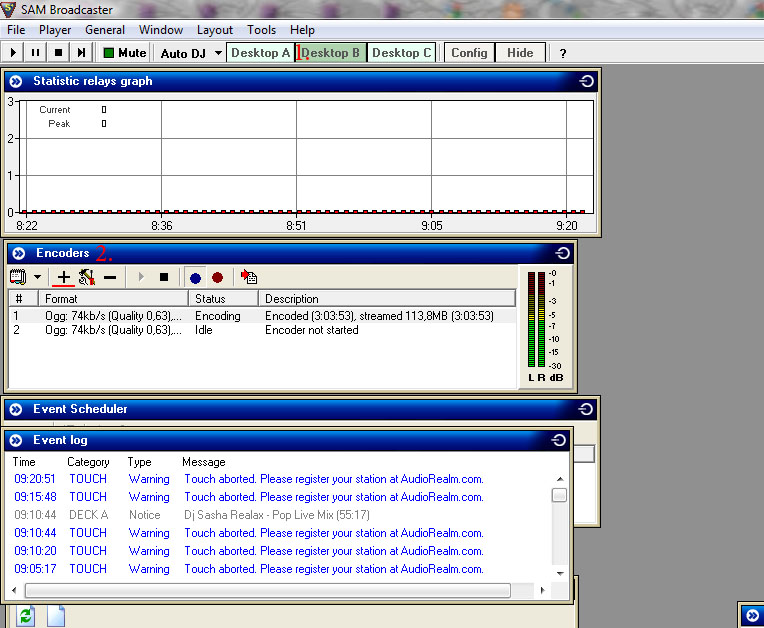The height and width of the screenshot is (628, 764).
Task: Open the Auto DJ dropdown
Action: coord(218,53)
